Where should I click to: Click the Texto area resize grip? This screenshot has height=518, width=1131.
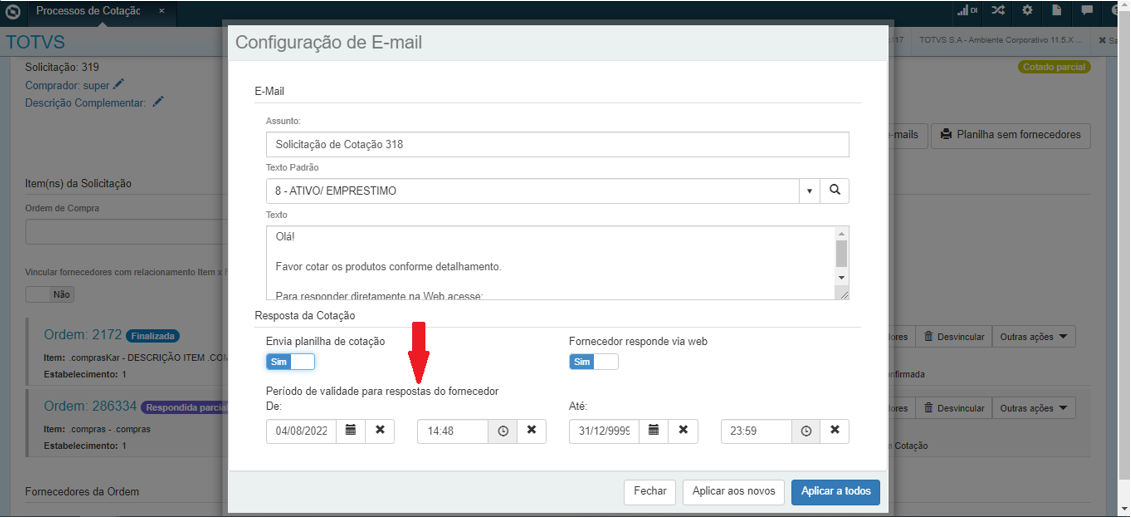point(842,292)
